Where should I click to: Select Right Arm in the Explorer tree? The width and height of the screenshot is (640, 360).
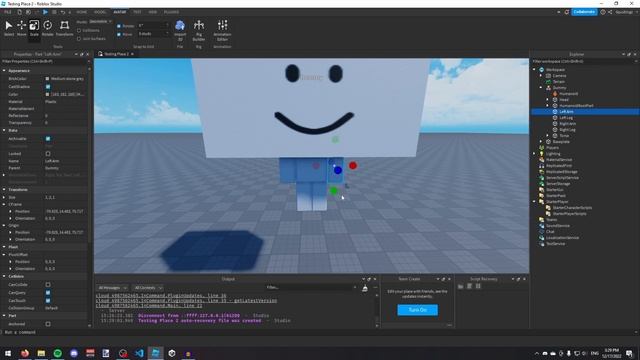pos(567,124)
